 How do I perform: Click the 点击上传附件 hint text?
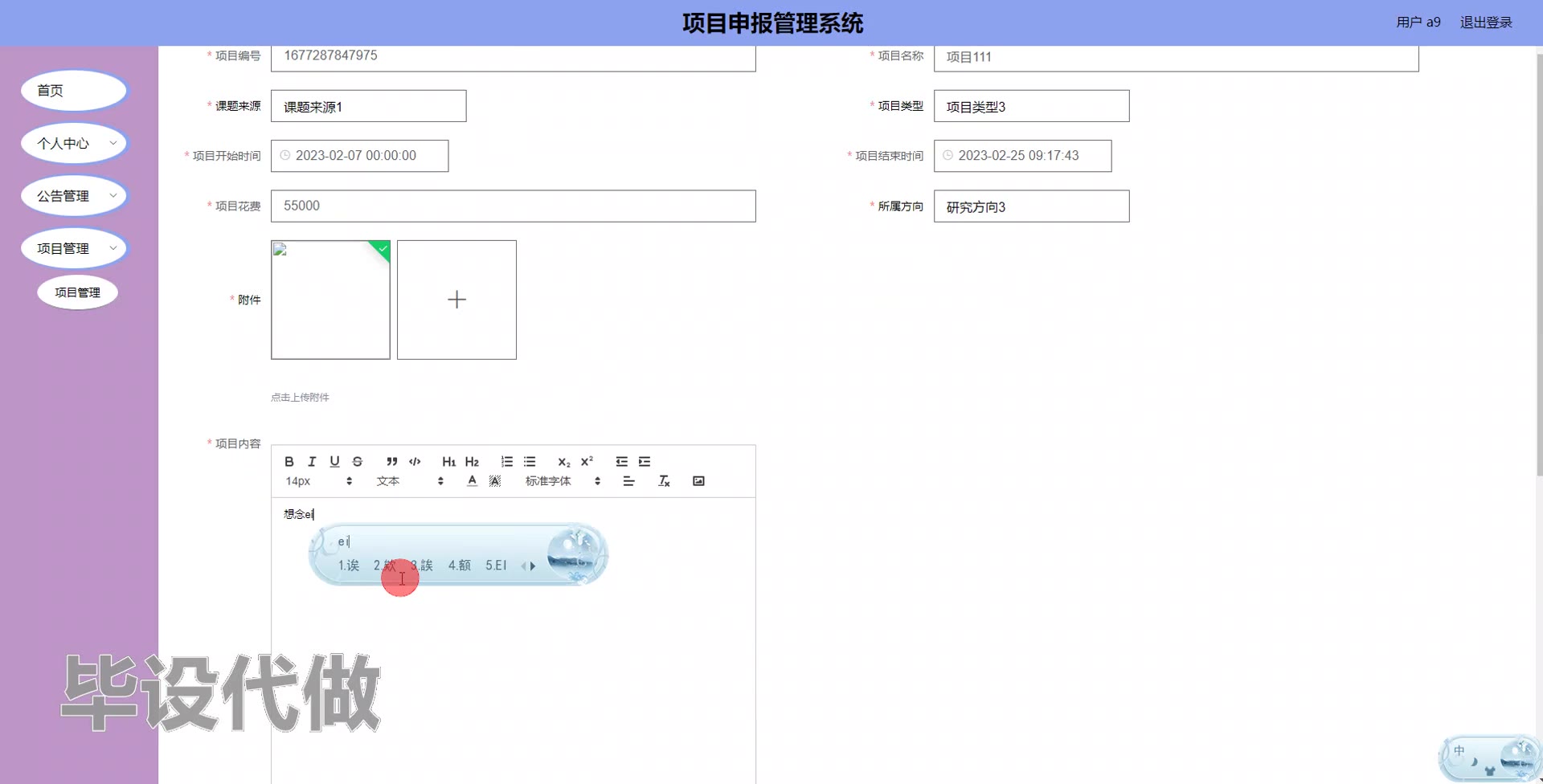(x=300, y=398)
